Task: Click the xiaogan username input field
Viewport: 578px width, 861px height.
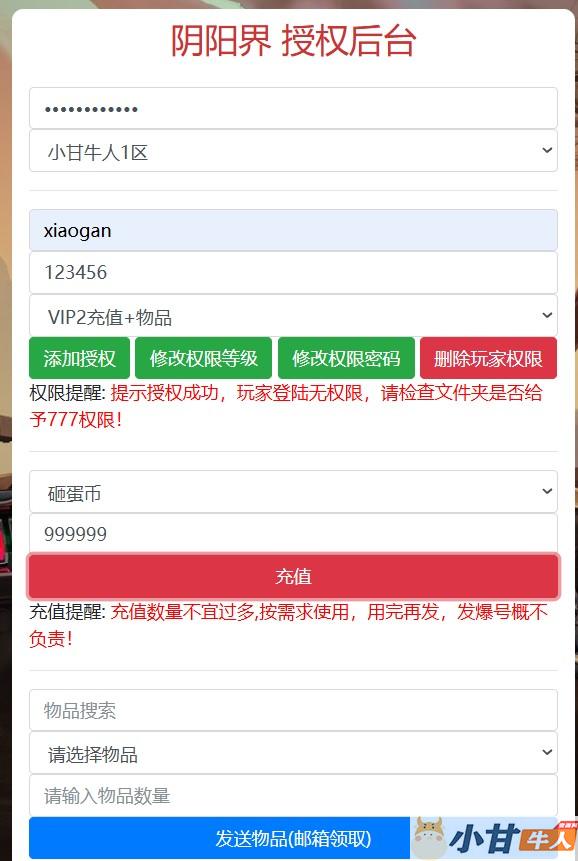Action: coord(293,230)
